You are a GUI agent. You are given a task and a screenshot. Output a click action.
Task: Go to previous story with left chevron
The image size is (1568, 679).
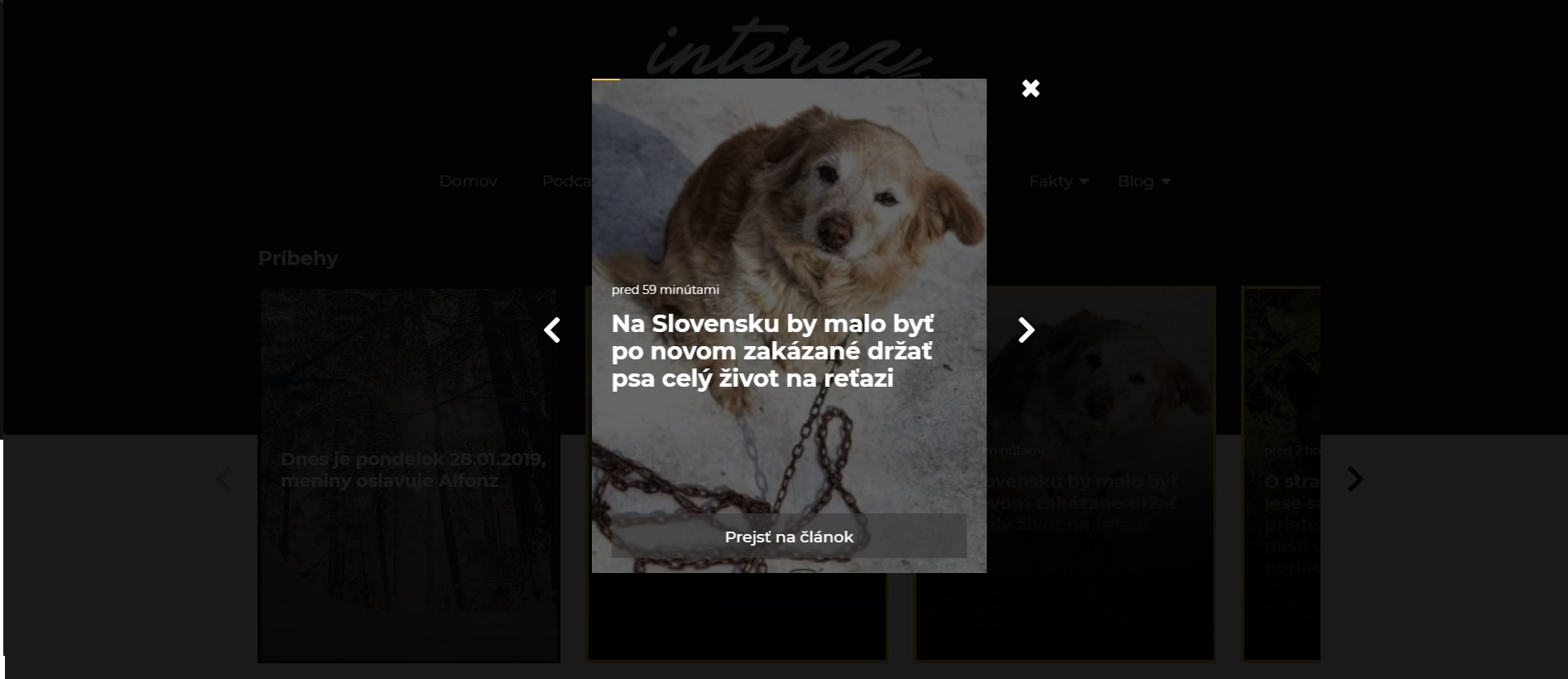[x=552, y=330]
